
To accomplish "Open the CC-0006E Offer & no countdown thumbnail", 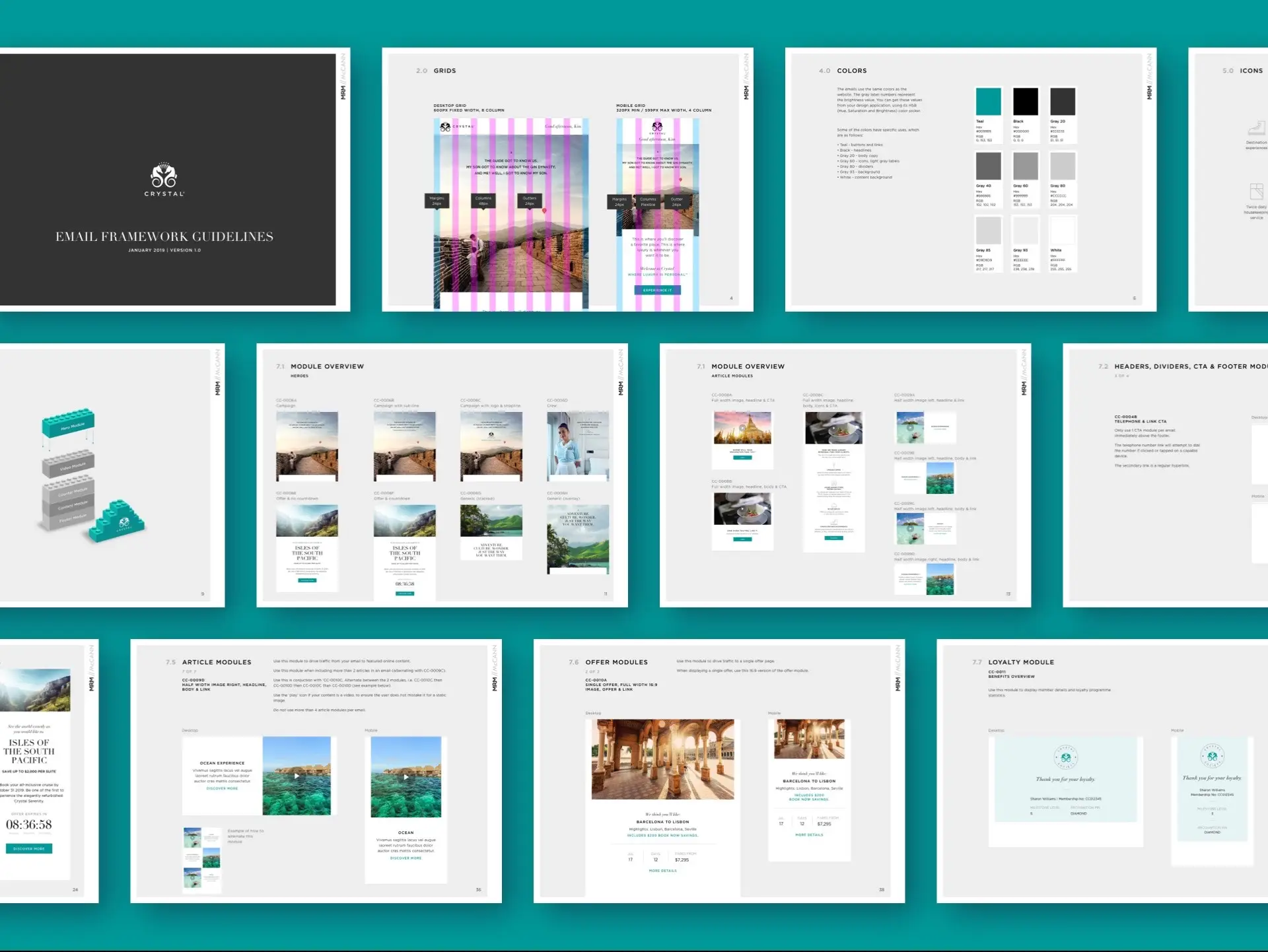I will (x=307, y=548).
